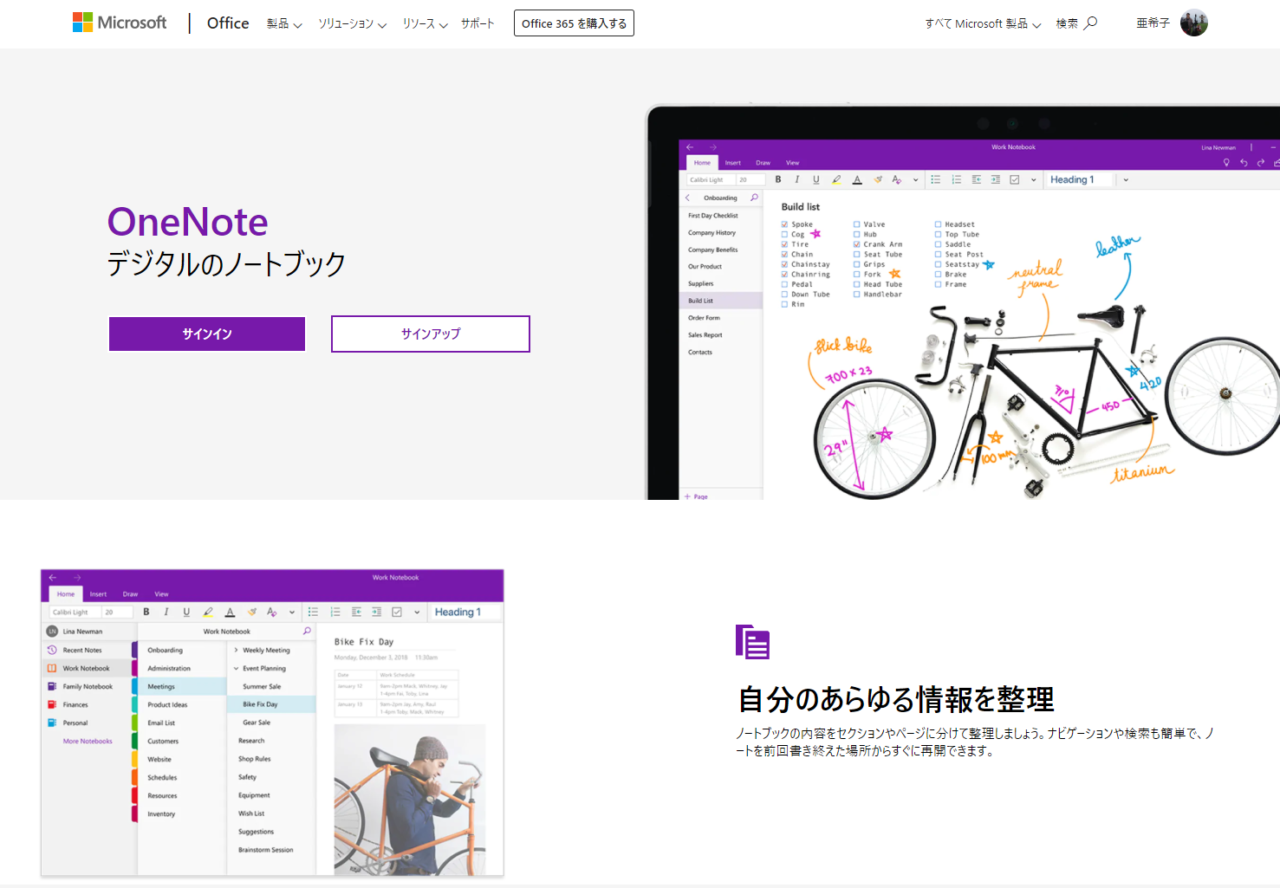Open search via the 検索 magnifier icon
Screen dimensions: 1280x888
click(x=1090, y=23)
